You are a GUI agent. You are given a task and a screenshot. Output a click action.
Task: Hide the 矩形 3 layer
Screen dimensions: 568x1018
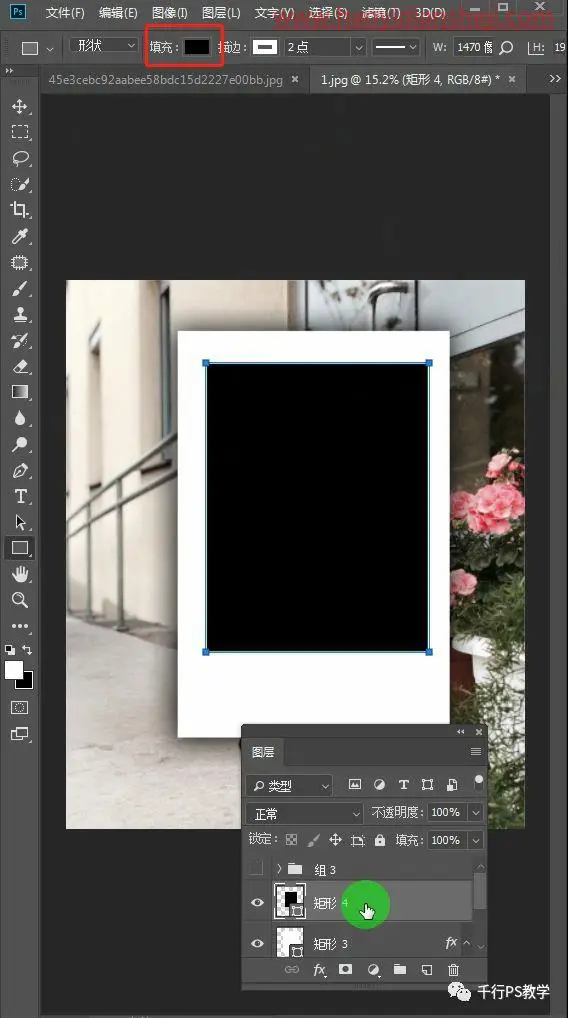[x=257, y=943]
